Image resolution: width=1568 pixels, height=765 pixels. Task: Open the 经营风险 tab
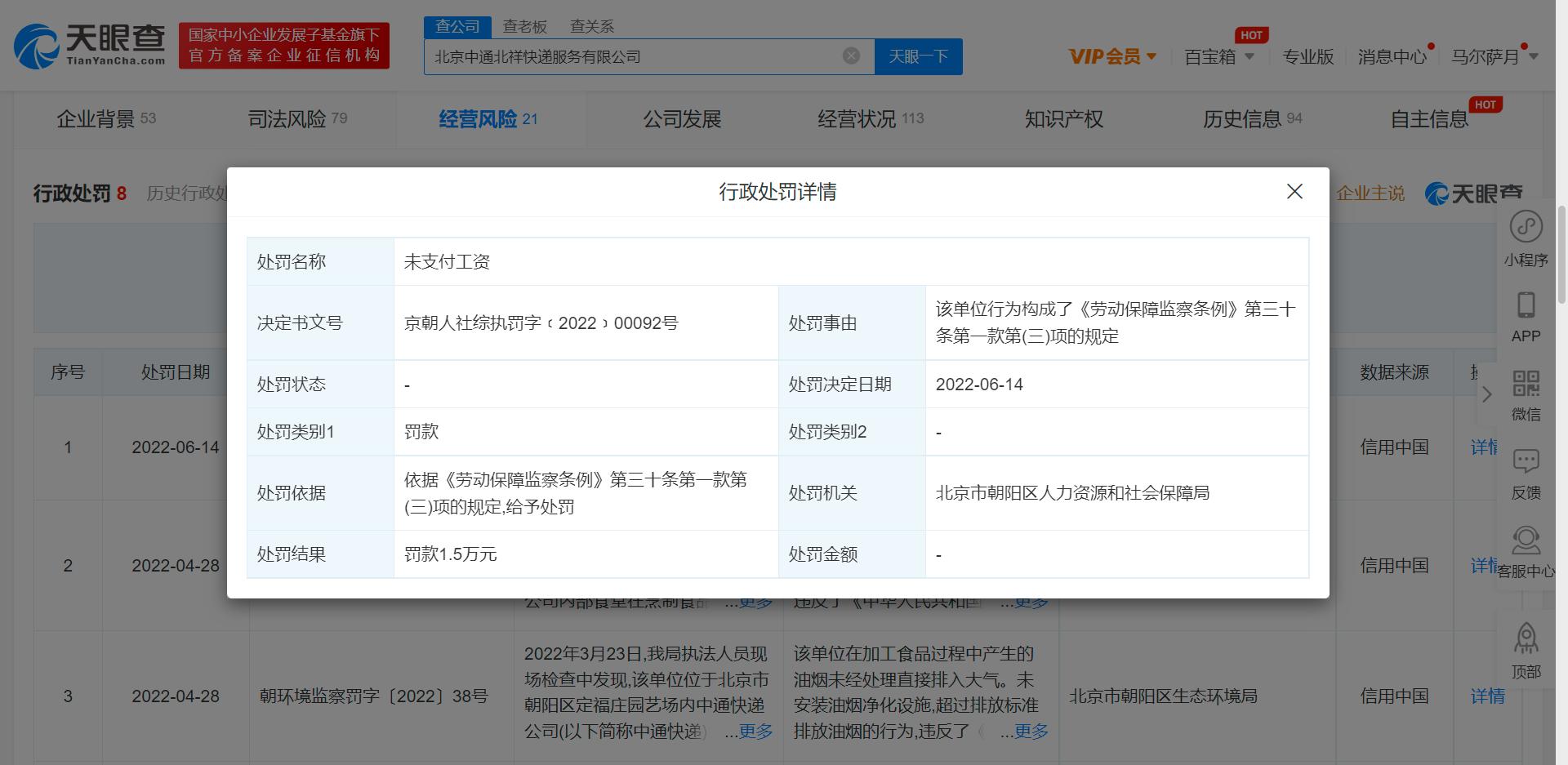(x=488, y=119)
